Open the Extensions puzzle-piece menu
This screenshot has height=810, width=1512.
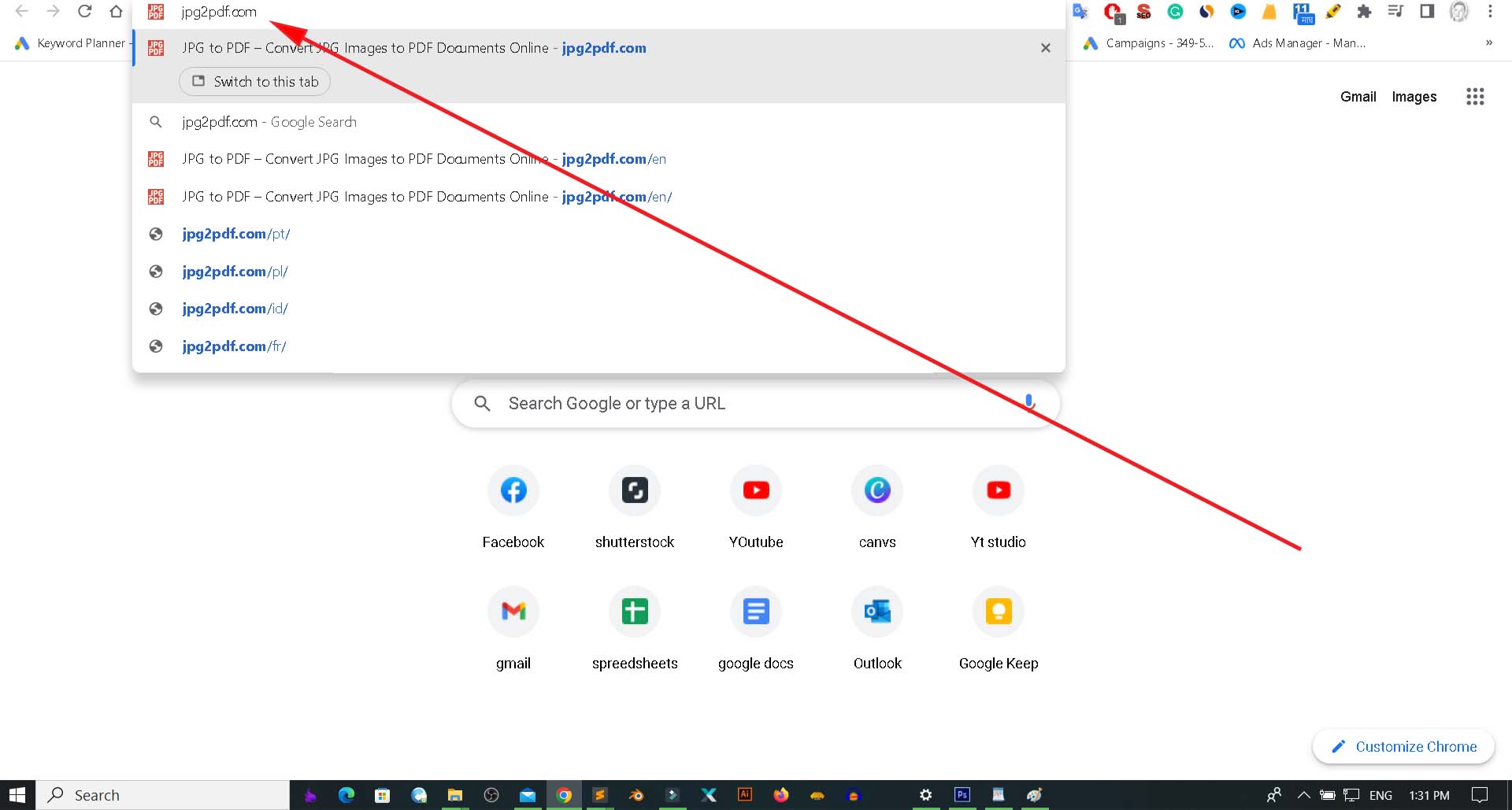[1364, 11]
